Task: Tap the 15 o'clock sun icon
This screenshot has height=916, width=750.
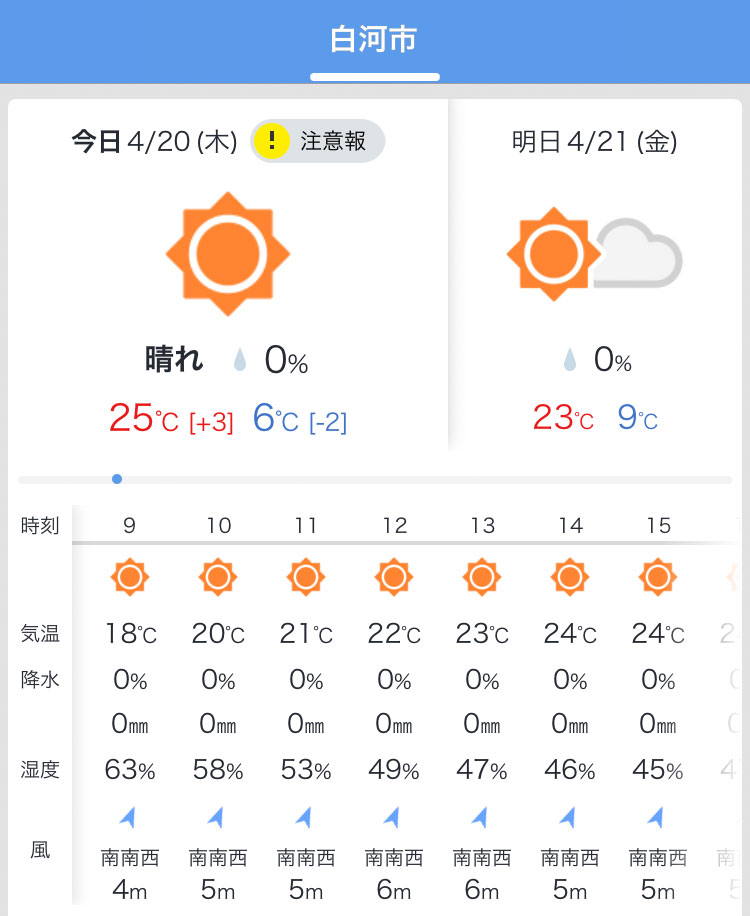Action: 658,577
